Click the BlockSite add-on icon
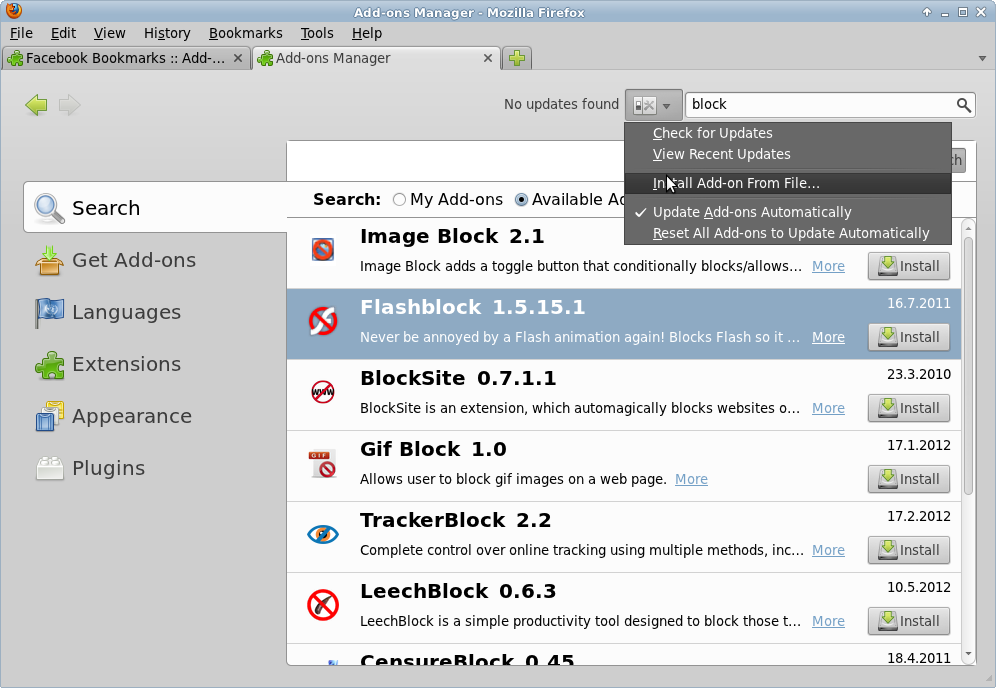 pyautogui.click(x=323, y=392)
